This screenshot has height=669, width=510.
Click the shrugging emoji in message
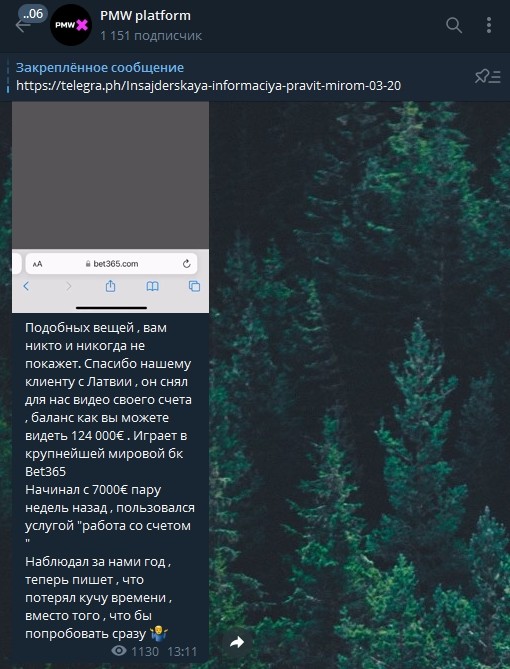click(x=159, y=633)
